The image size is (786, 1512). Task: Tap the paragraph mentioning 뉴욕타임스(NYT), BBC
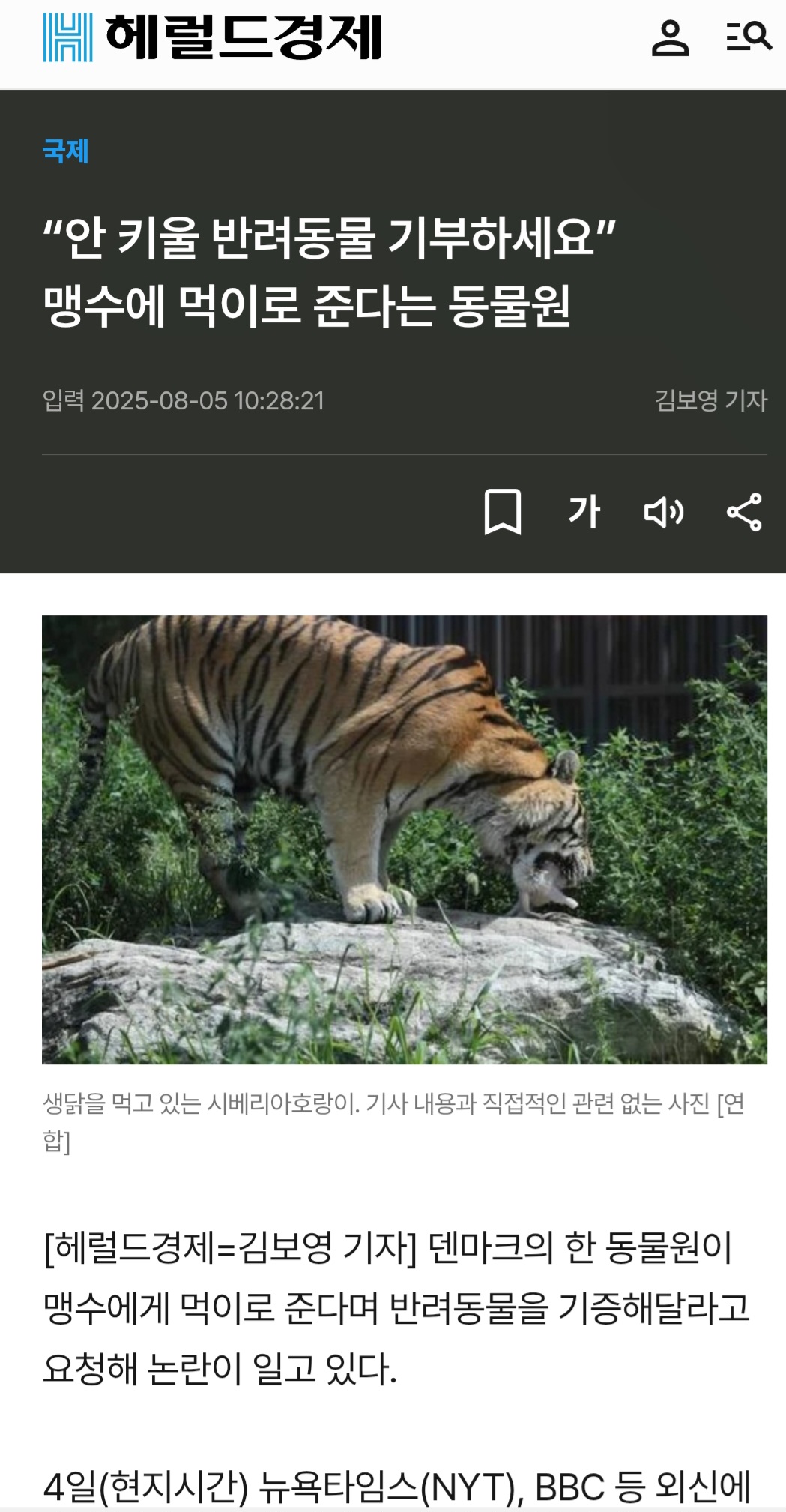point(397,1487)
